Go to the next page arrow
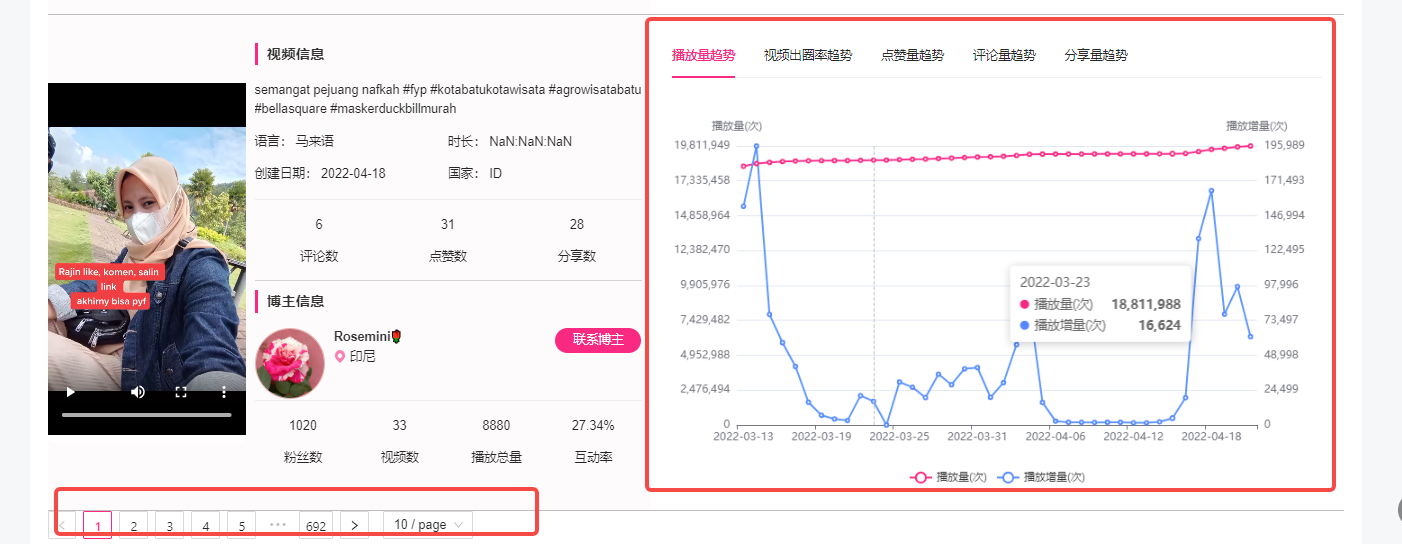The image size is (1402, 544). coord(354,525)
